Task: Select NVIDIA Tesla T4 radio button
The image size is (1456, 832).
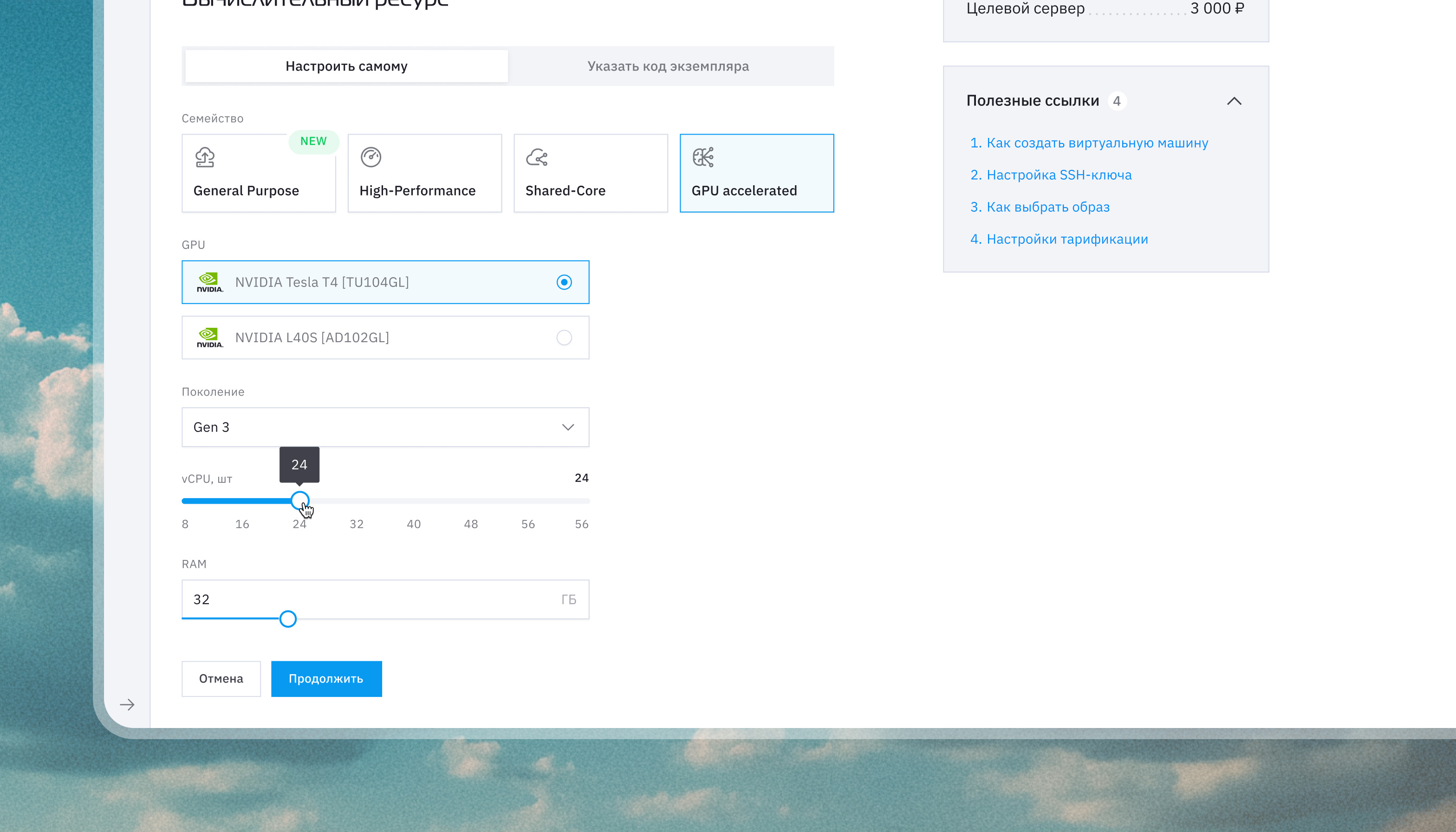Action: [564, 282]
